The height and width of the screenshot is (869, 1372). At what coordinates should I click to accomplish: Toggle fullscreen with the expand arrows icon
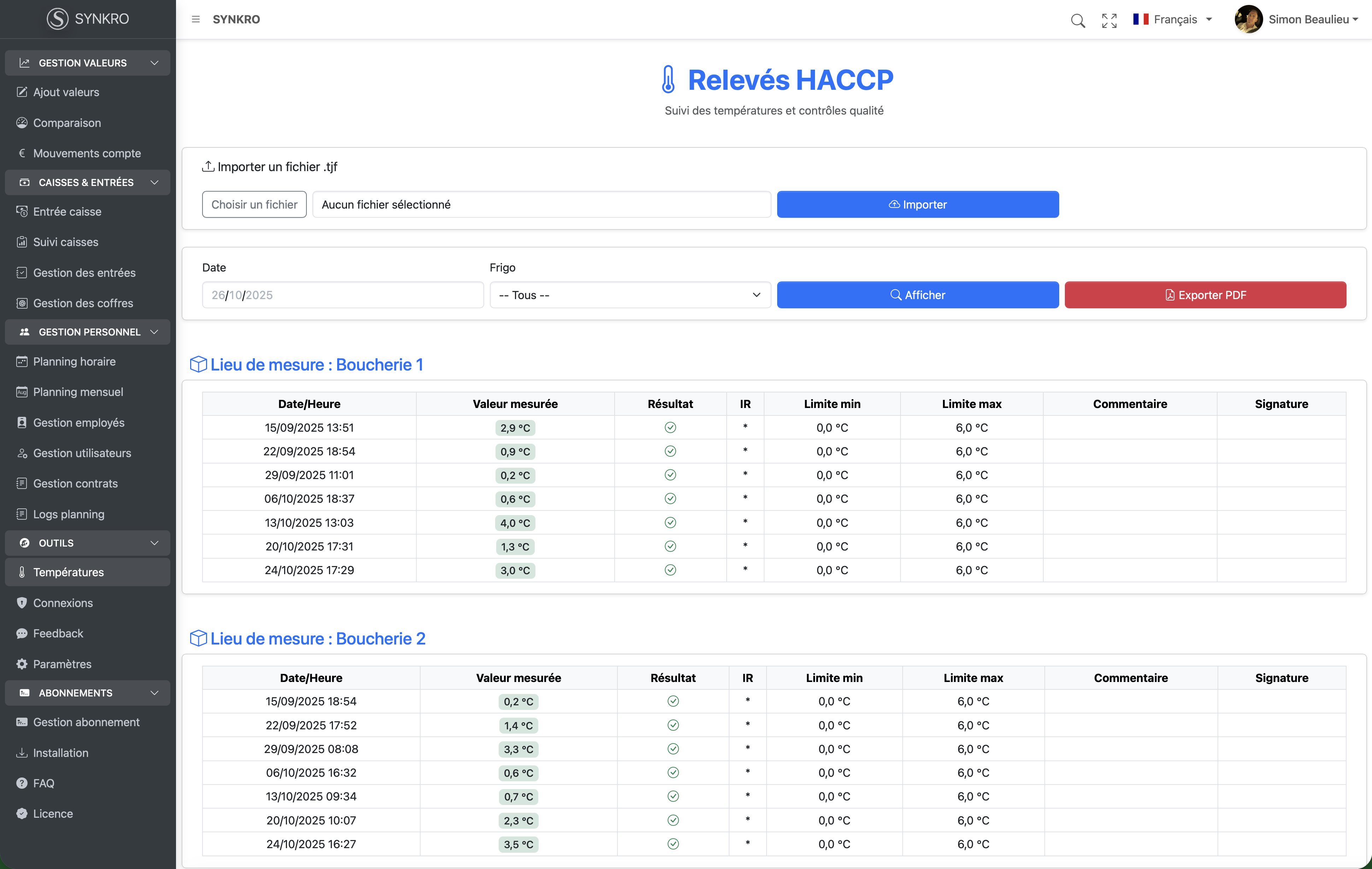click(x=1109, y=21)
